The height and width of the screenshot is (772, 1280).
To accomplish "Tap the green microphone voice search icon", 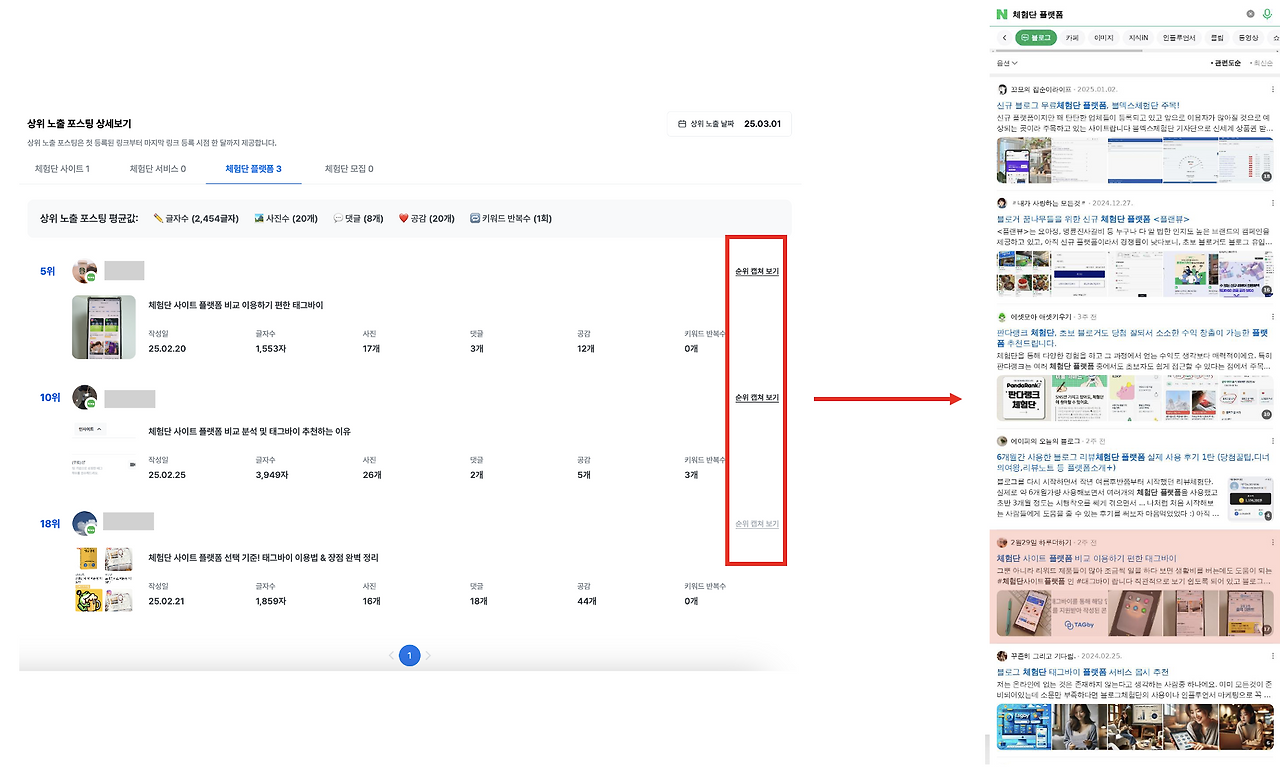I will point(1267,14).
